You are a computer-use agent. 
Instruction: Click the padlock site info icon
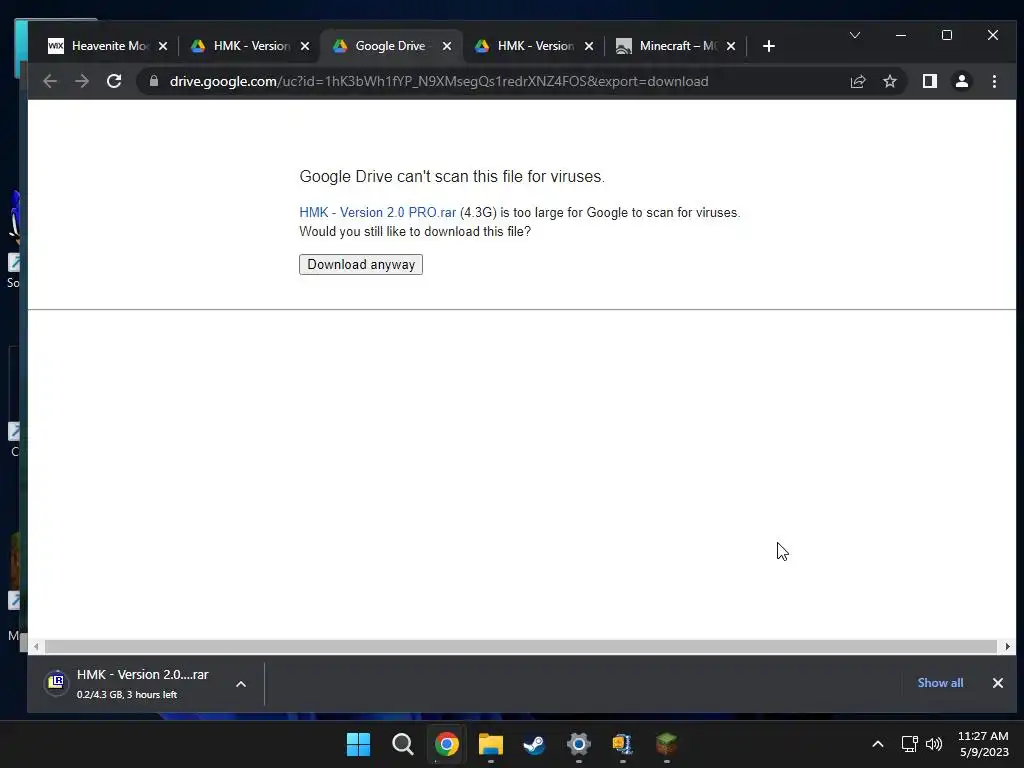154,81
